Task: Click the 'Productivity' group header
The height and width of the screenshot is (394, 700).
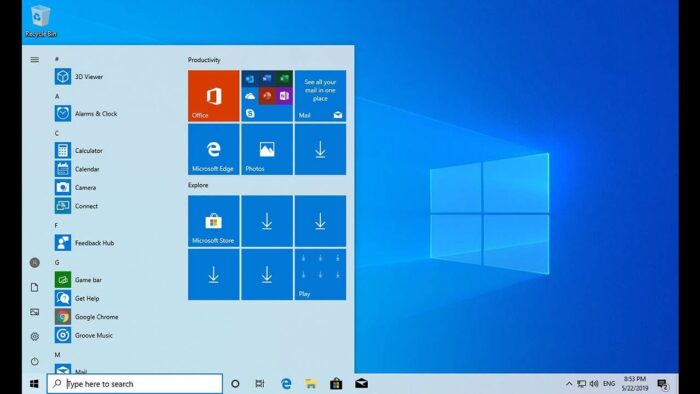Action: 204,60
